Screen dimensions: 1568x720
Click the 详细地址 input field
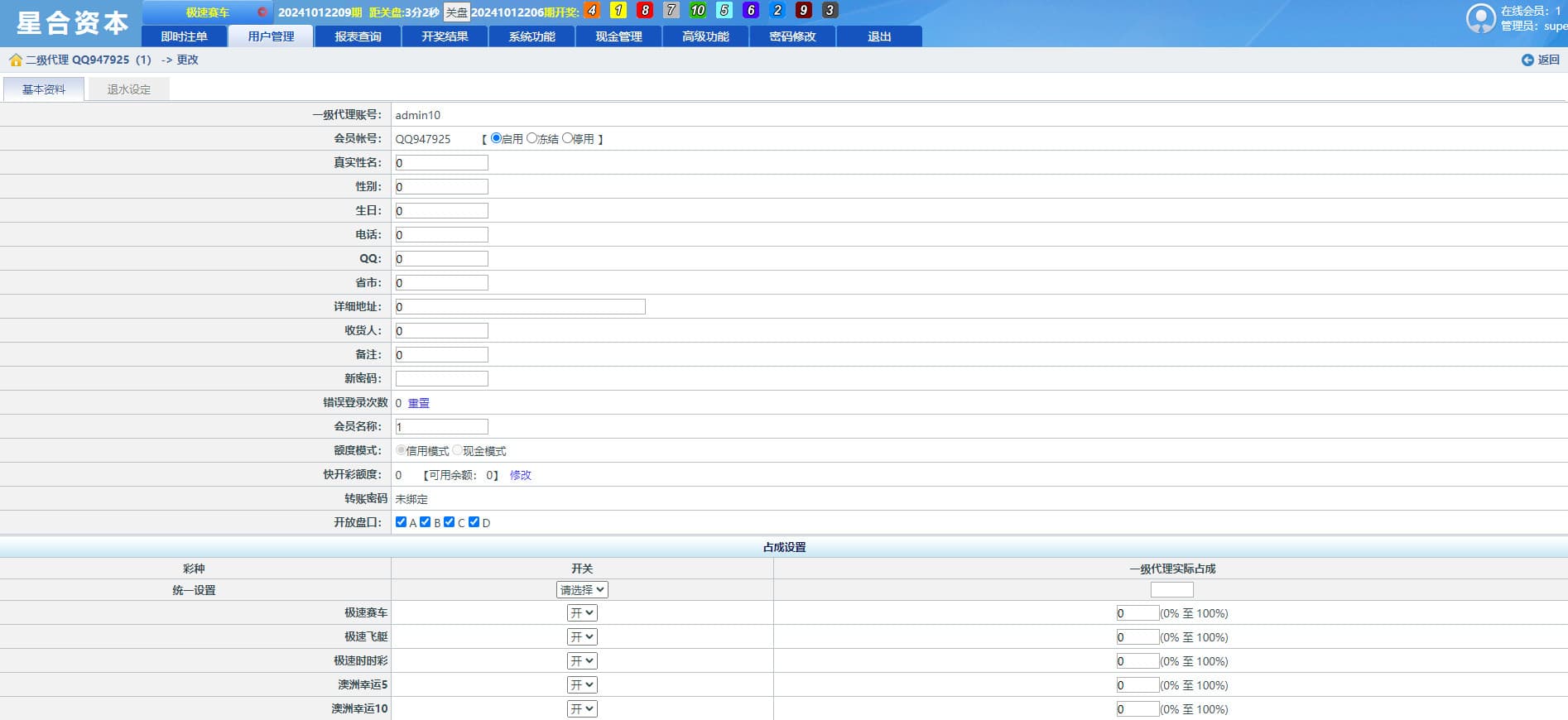520,307
